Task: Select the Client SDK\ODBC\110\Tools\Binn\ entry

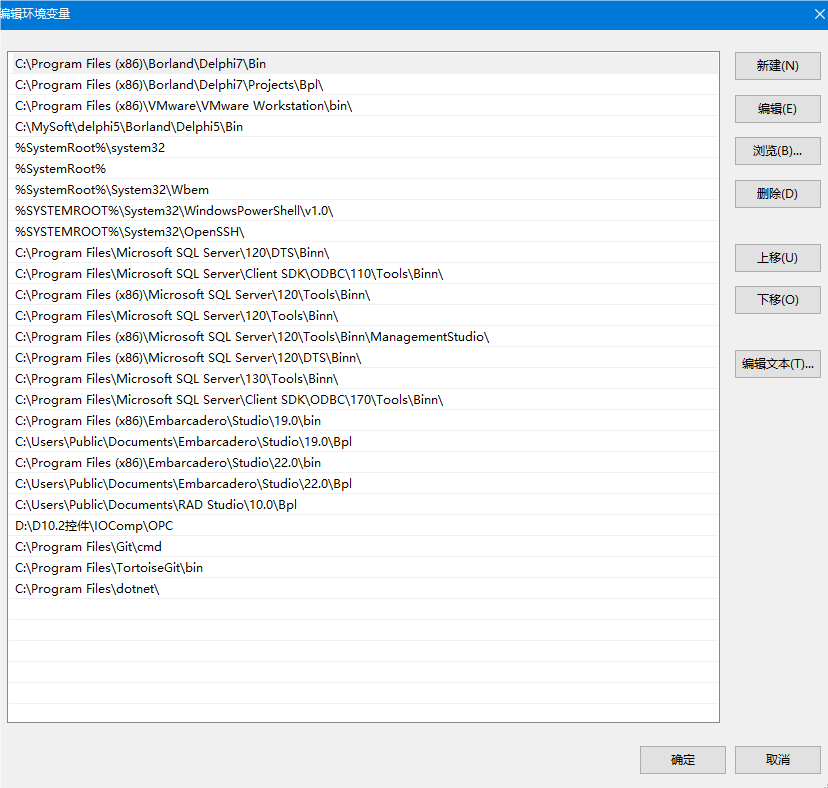Action: pyautogui.click(x=363, y=274)
